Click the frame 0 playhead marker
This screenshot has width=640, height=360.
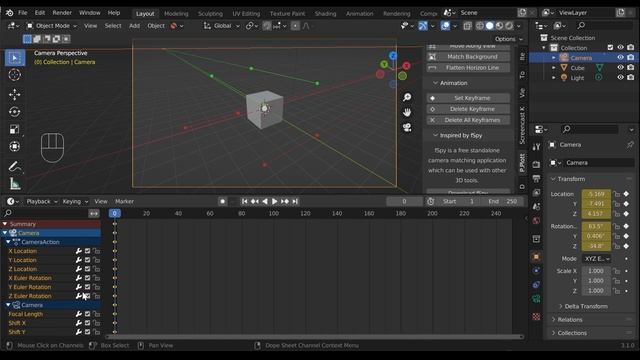115,213
